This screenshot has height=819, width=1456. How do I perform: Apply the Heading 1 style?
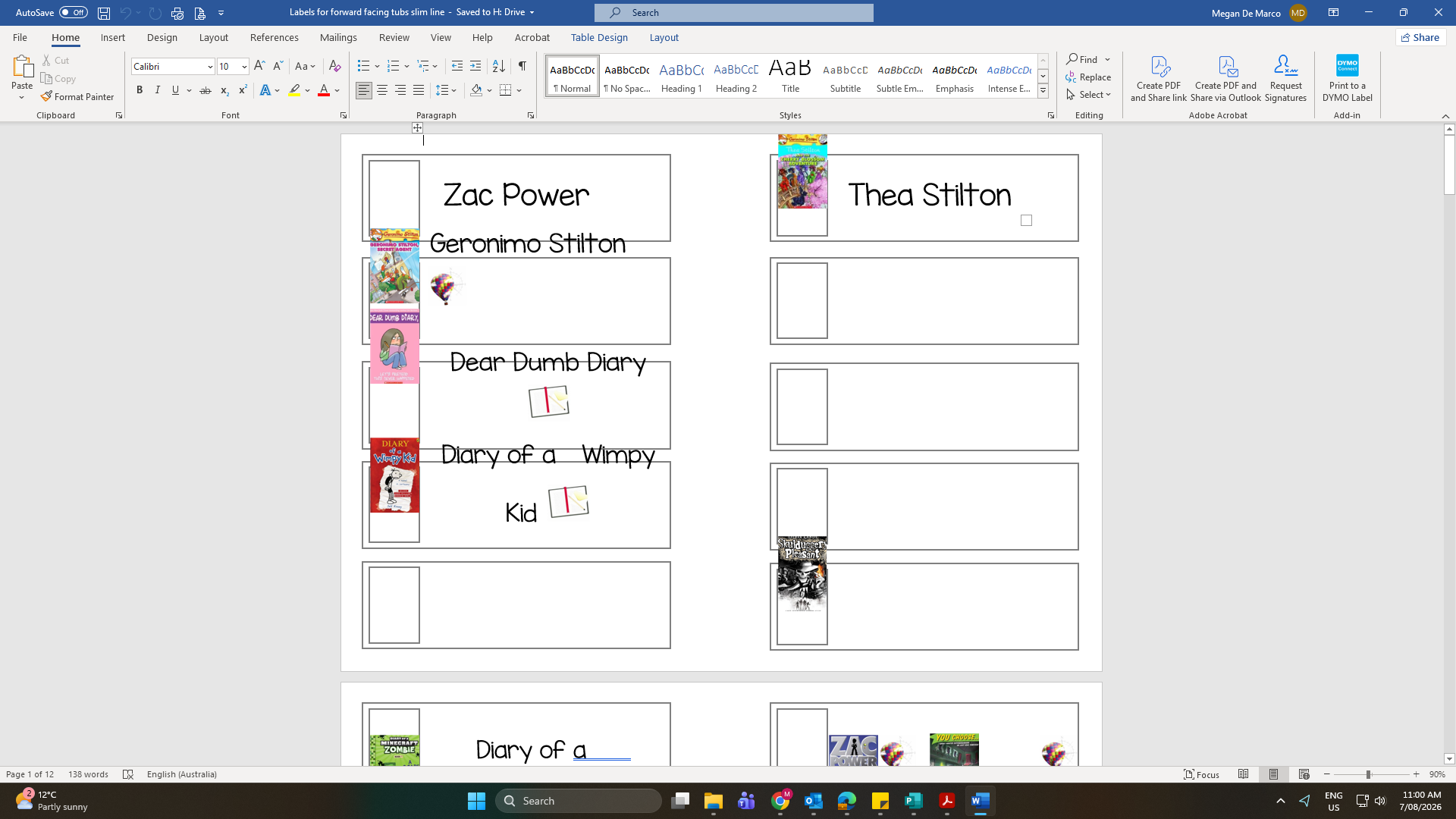click(x=682, y=76)
